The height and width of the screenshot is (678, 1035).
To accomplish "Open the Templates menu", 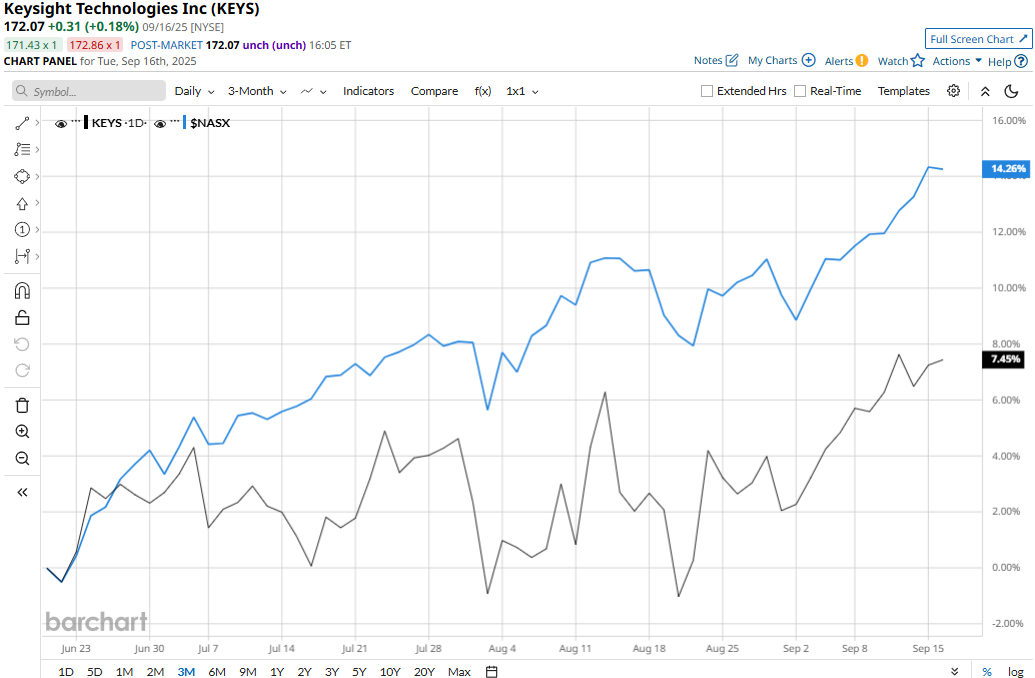I will tap(904, 91).
